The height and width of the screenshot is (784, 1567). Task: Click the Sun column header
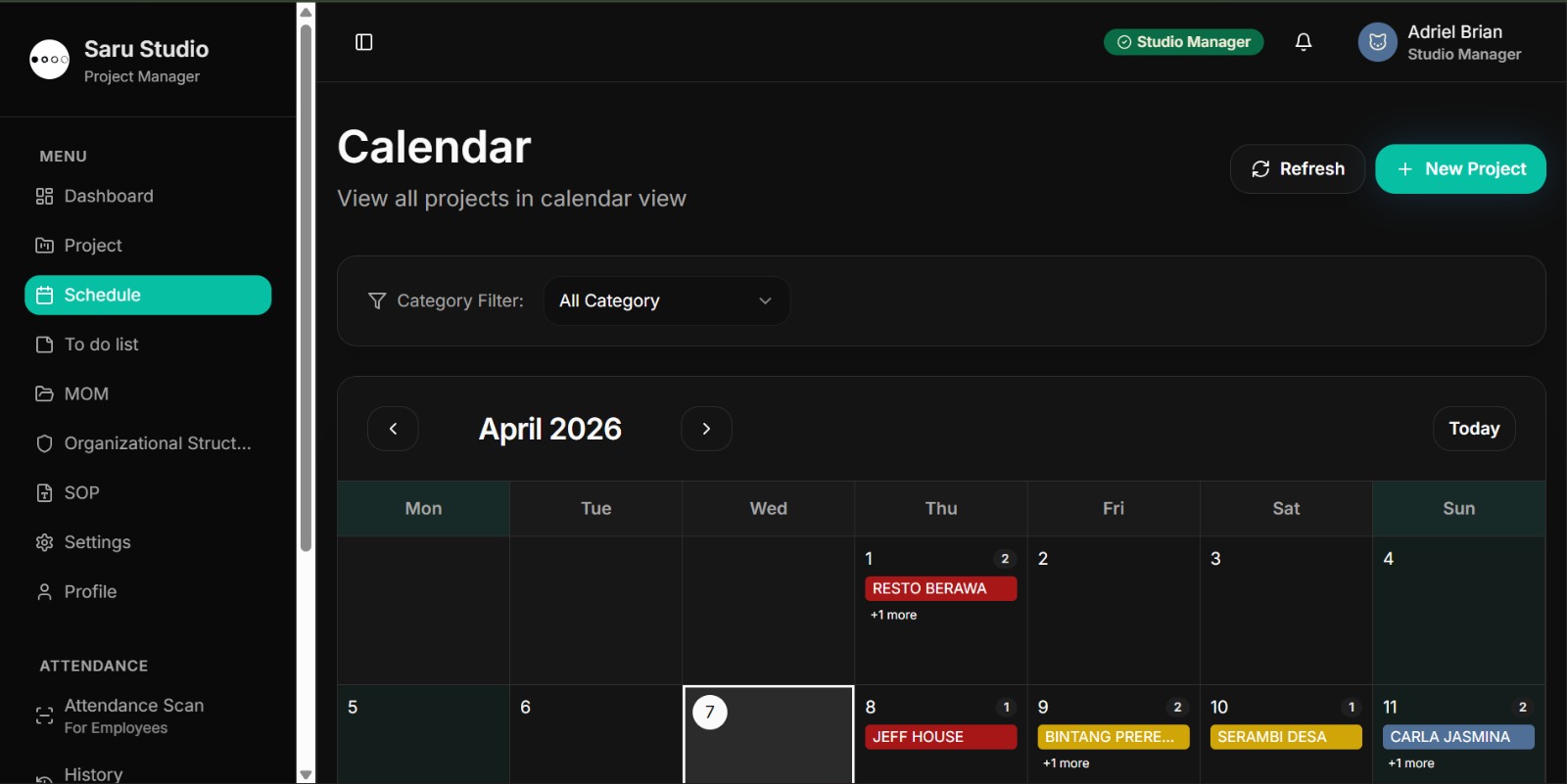(1458, 509)
